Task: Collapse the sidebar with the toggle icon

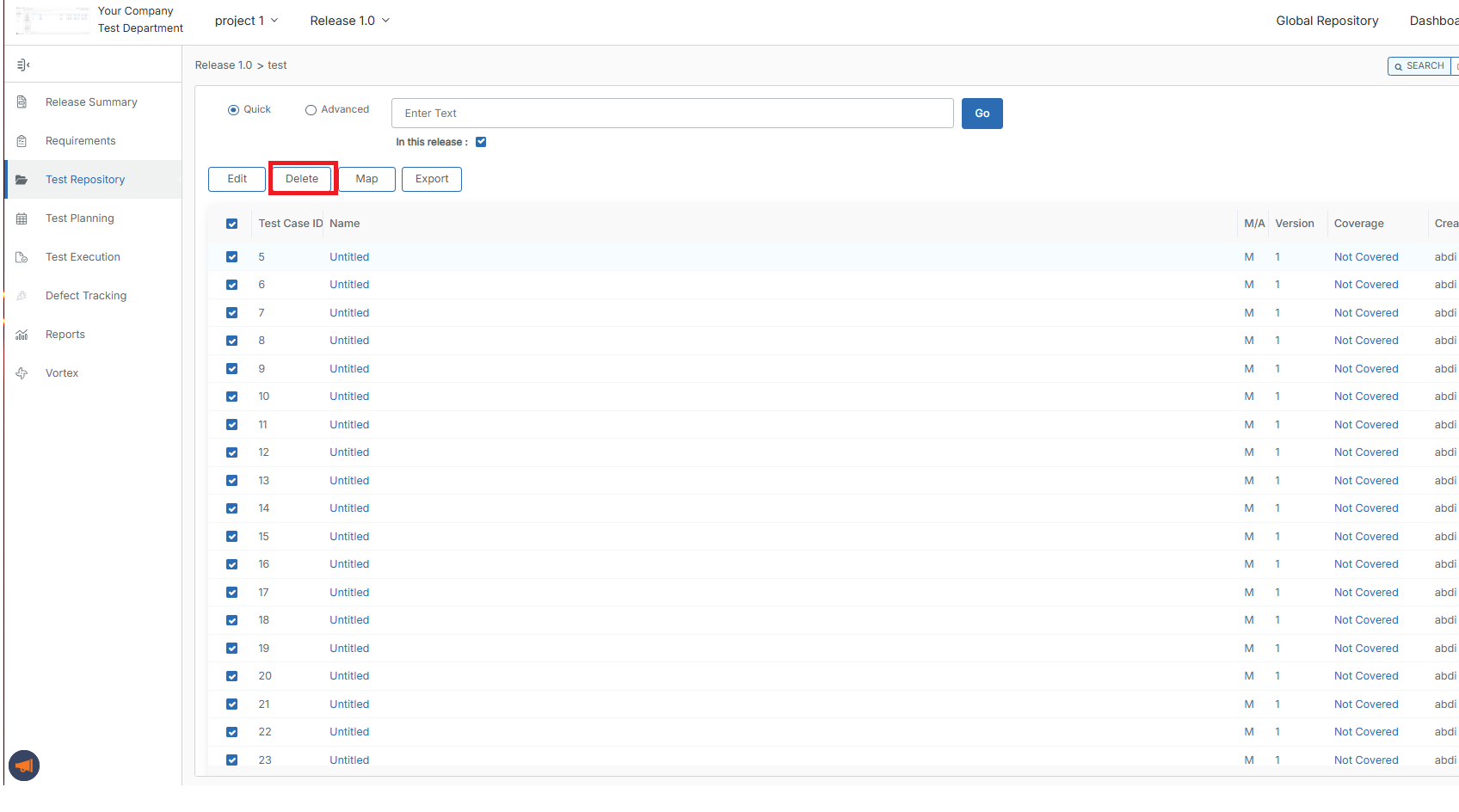Action: pos(23,65)
